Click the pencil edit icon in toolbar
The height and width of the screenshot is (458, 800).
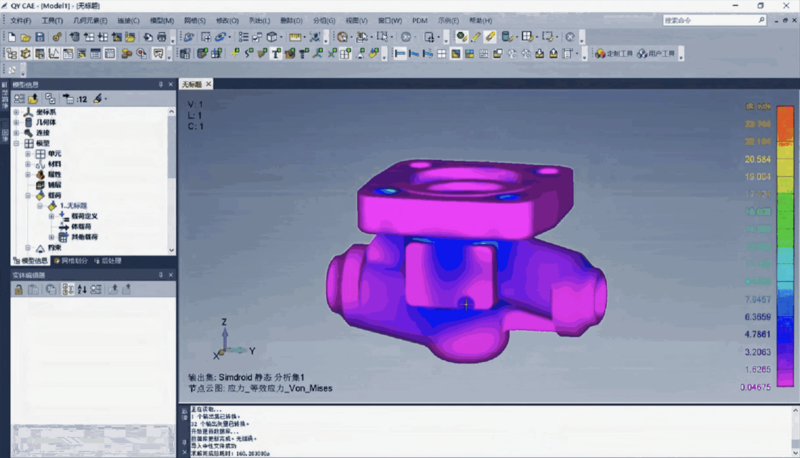click(491, 37)
